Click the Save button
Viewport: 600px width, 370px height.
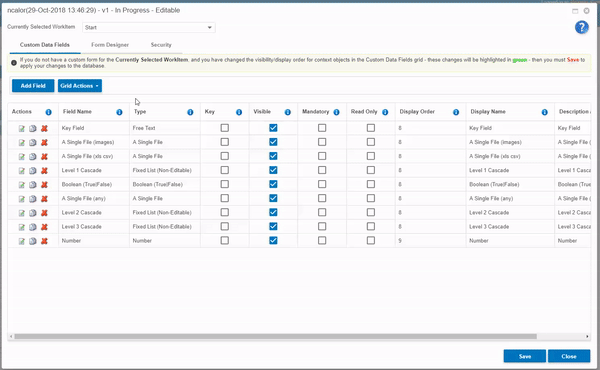point(525,356)
